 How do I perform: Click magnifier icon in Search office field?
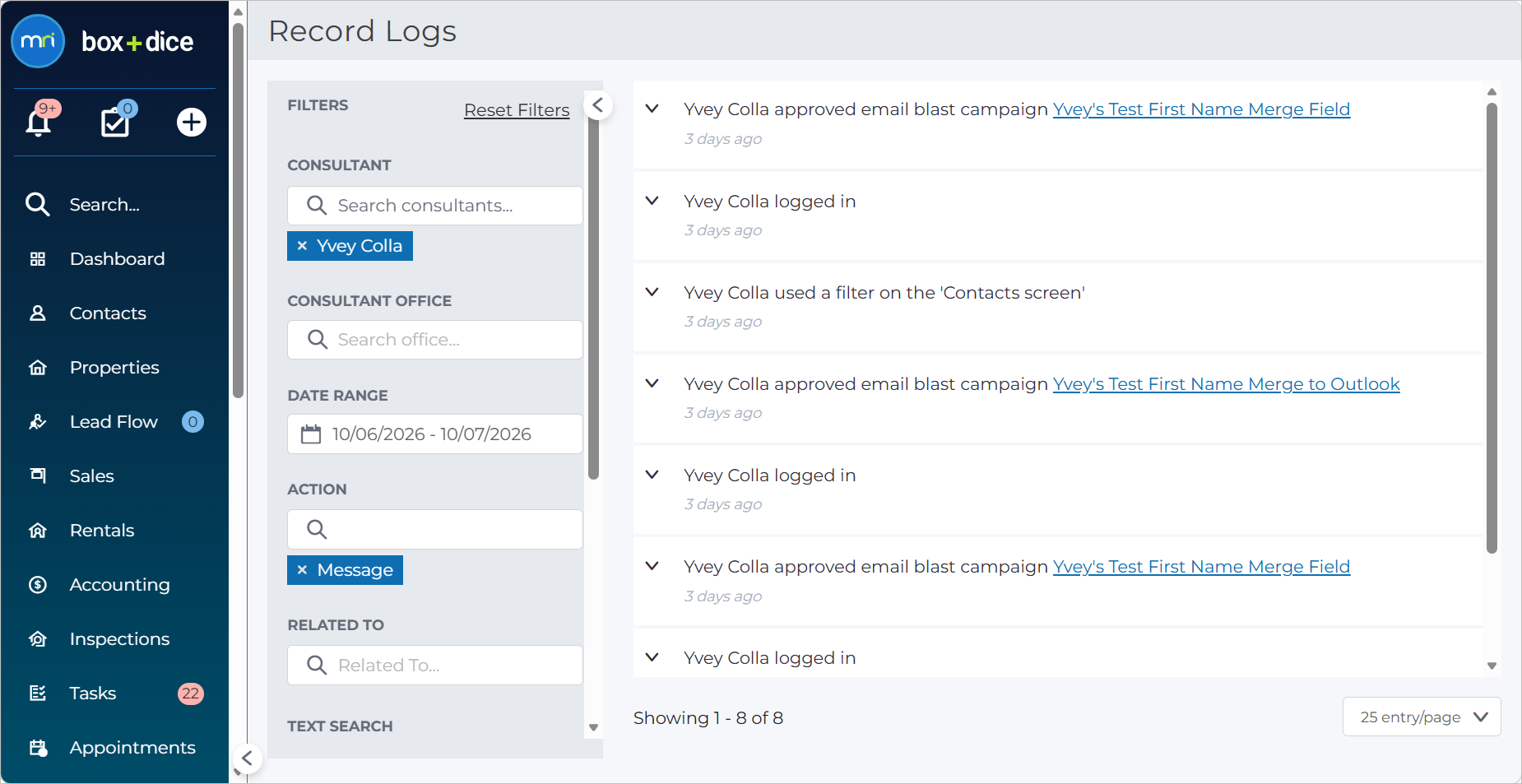coord(317,340)
